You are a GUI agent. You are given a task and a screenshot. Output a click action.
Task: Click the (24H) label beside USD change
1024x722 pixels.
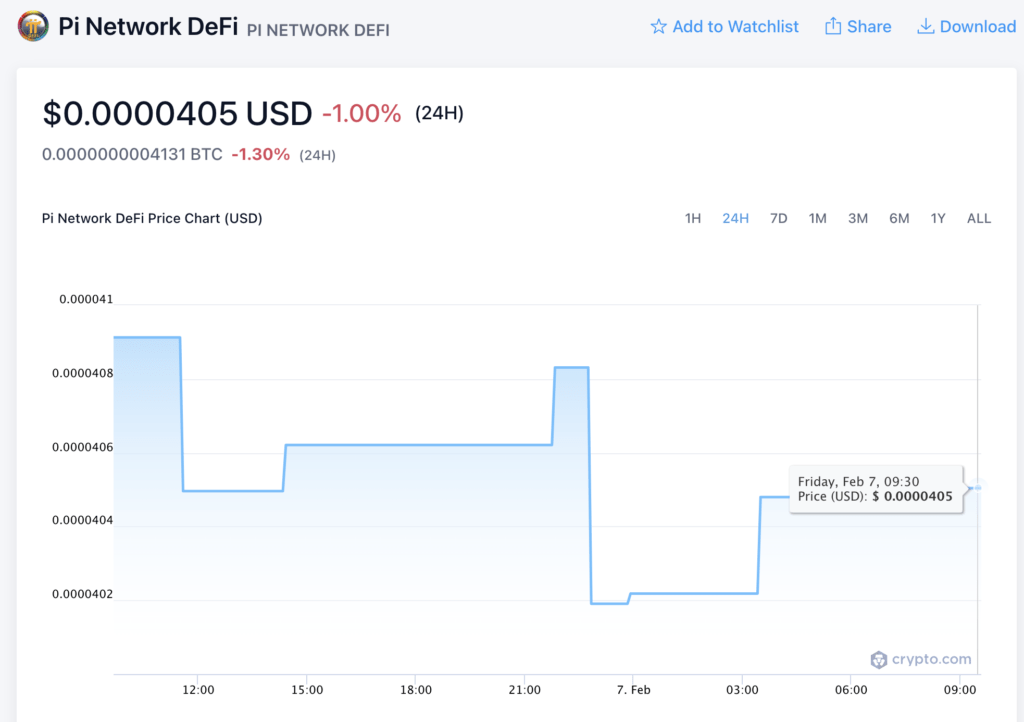click(x=440, y=114)
